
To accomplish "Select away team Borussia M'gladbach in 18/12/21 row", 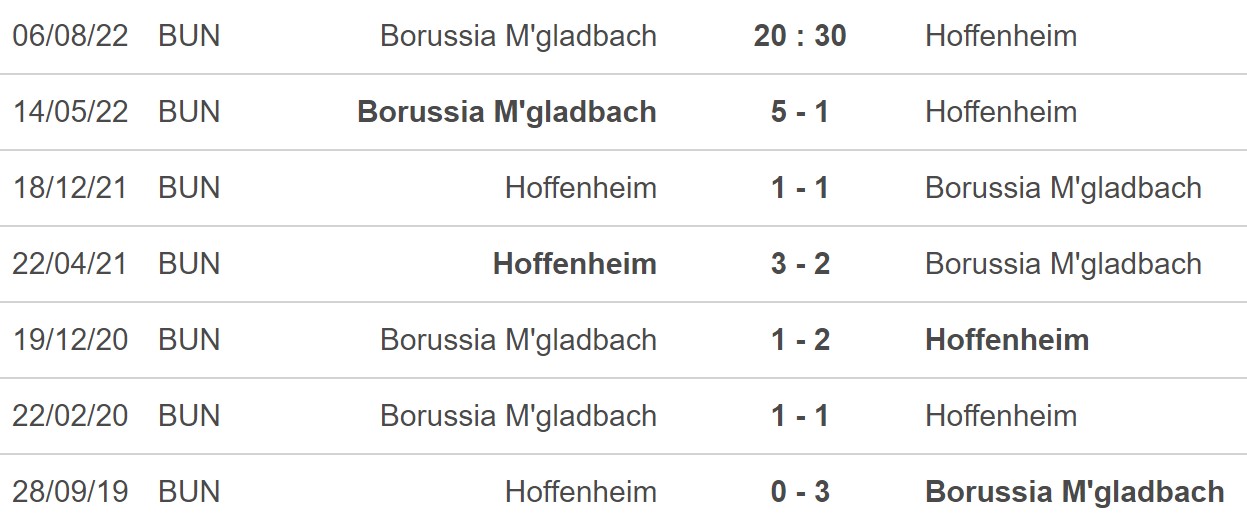I will (1063, 188).
